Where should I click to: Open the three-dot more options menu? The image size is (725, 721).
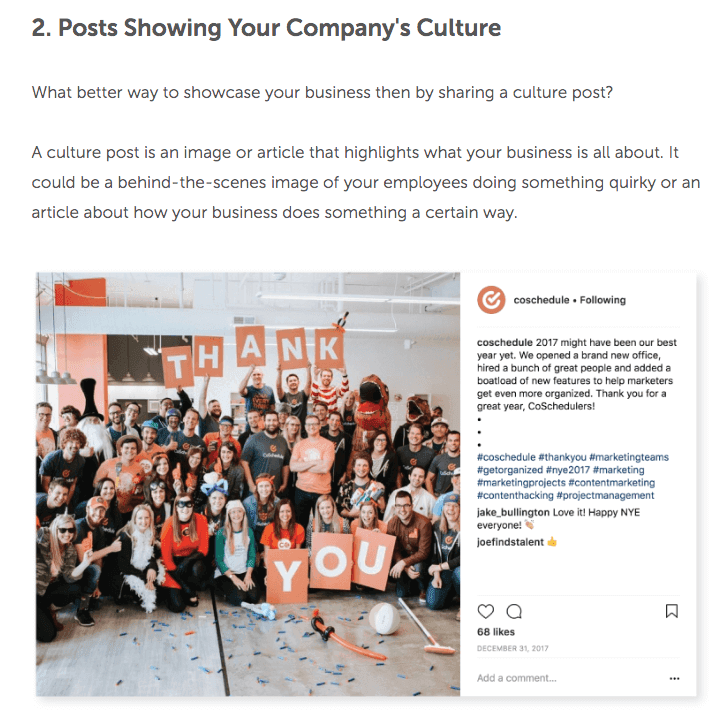(x=674, y=678)
